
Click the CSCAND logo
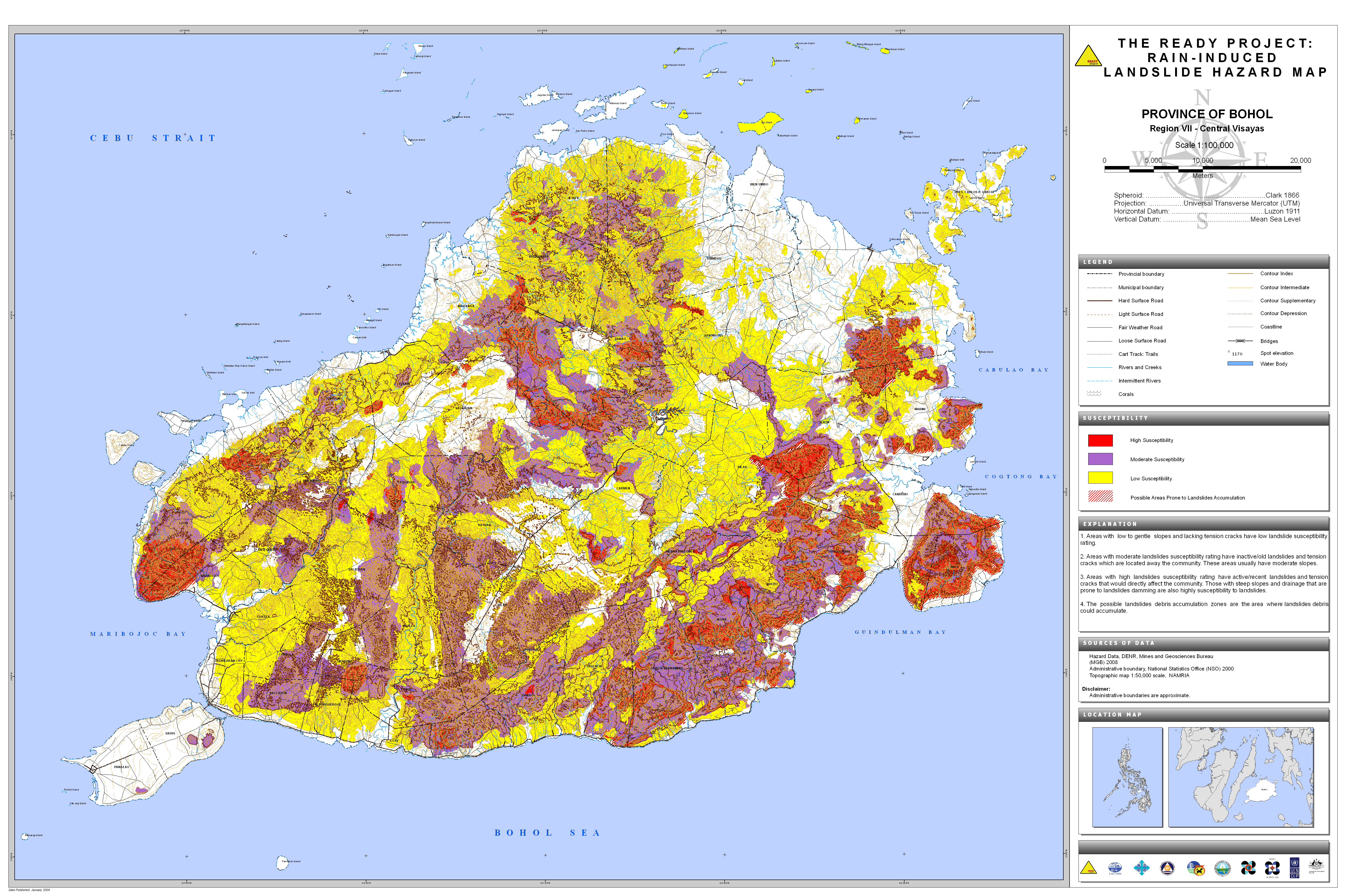coord(1115,868)
